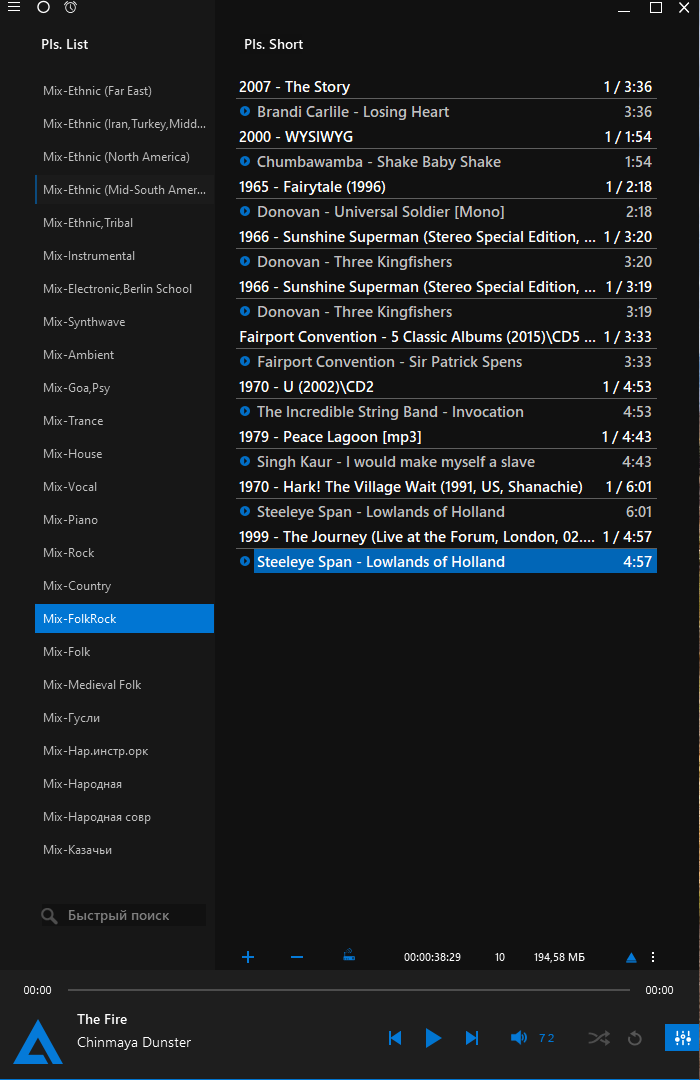Screen dimensions: 700x1080
Task: Skip to the next track
Action: (x=472, y=1038)
